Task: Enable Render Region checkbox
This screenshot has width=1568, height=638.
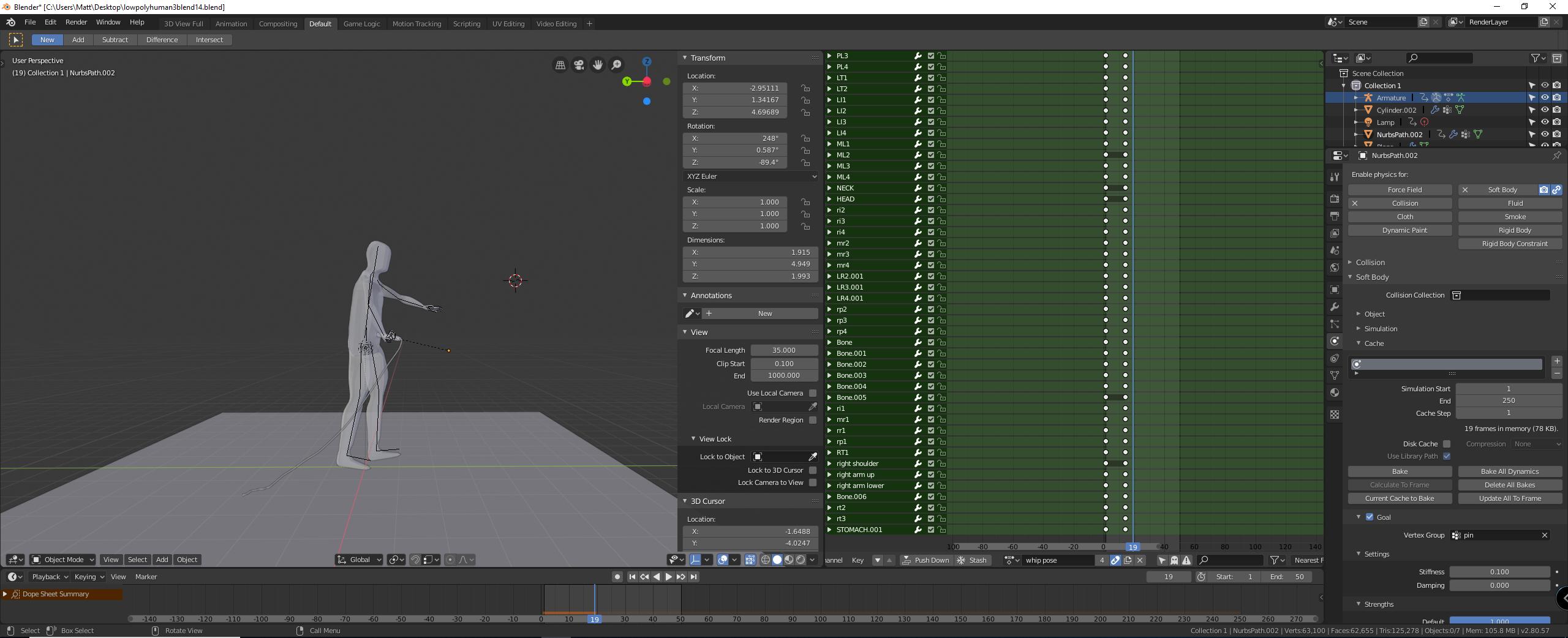Action: [x=813, y=420]
